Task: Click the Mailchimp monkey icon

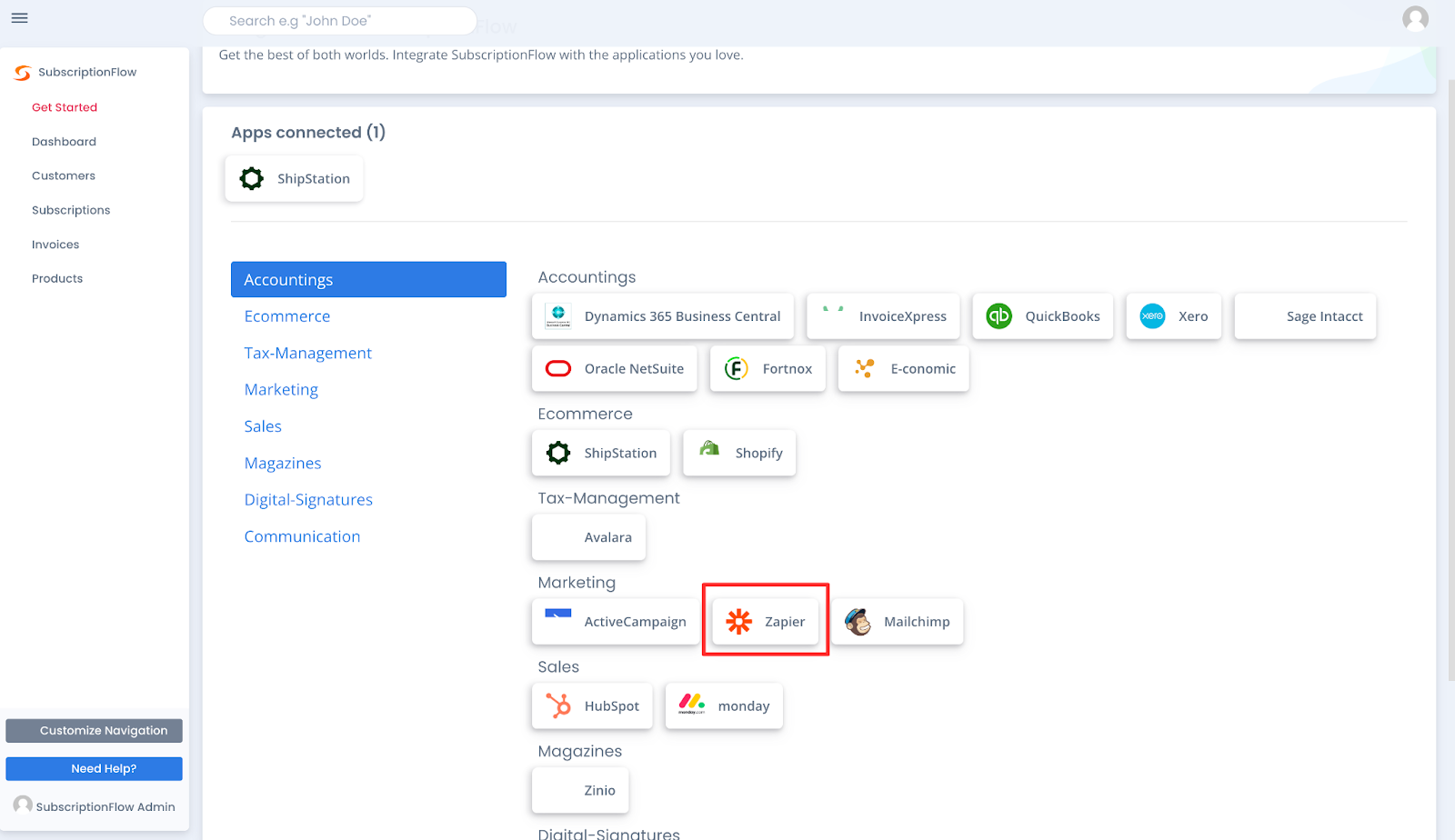Action: point(858,622)
